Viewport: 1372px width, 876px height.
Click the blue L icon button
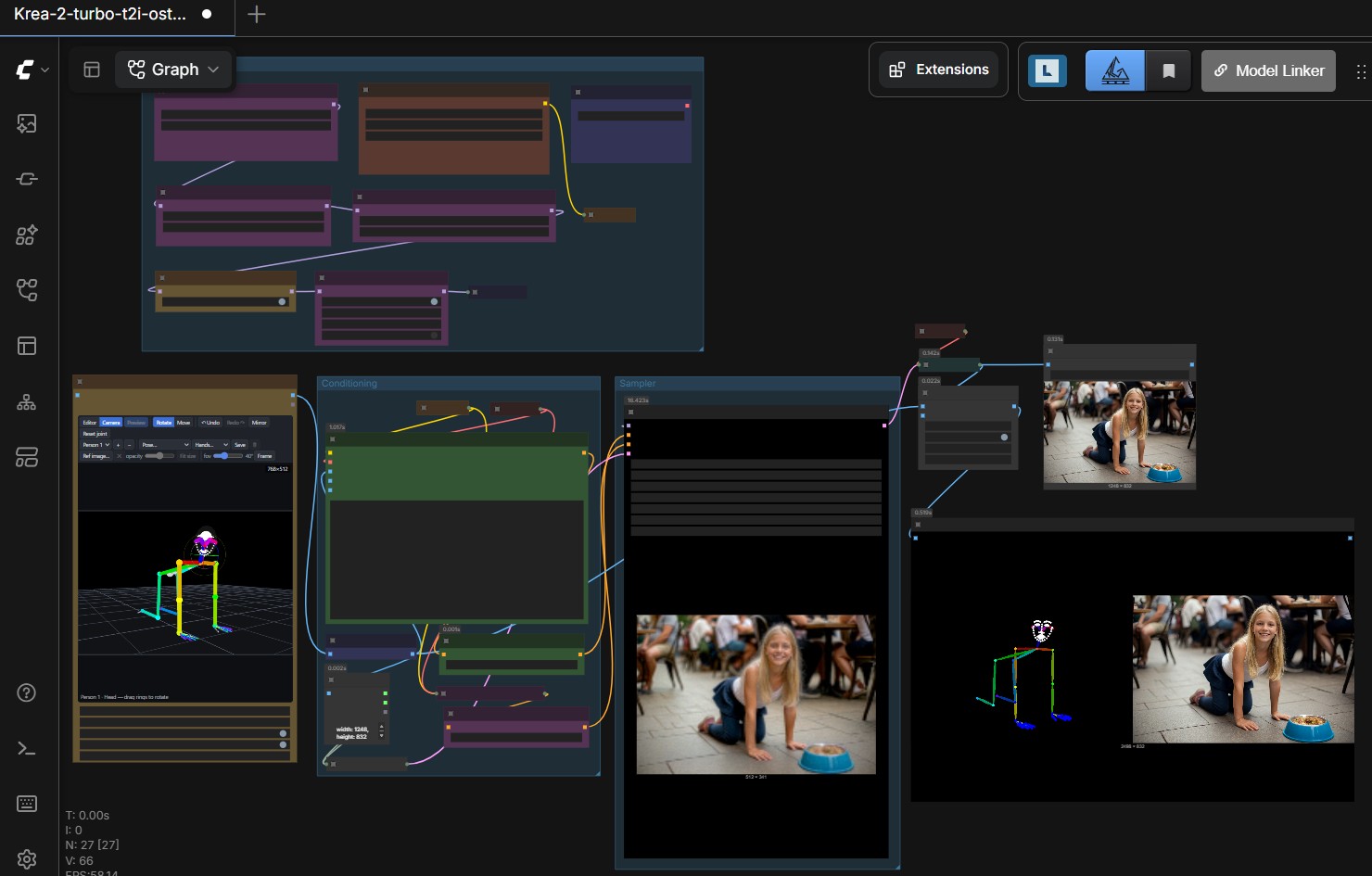pos(1048,70)
